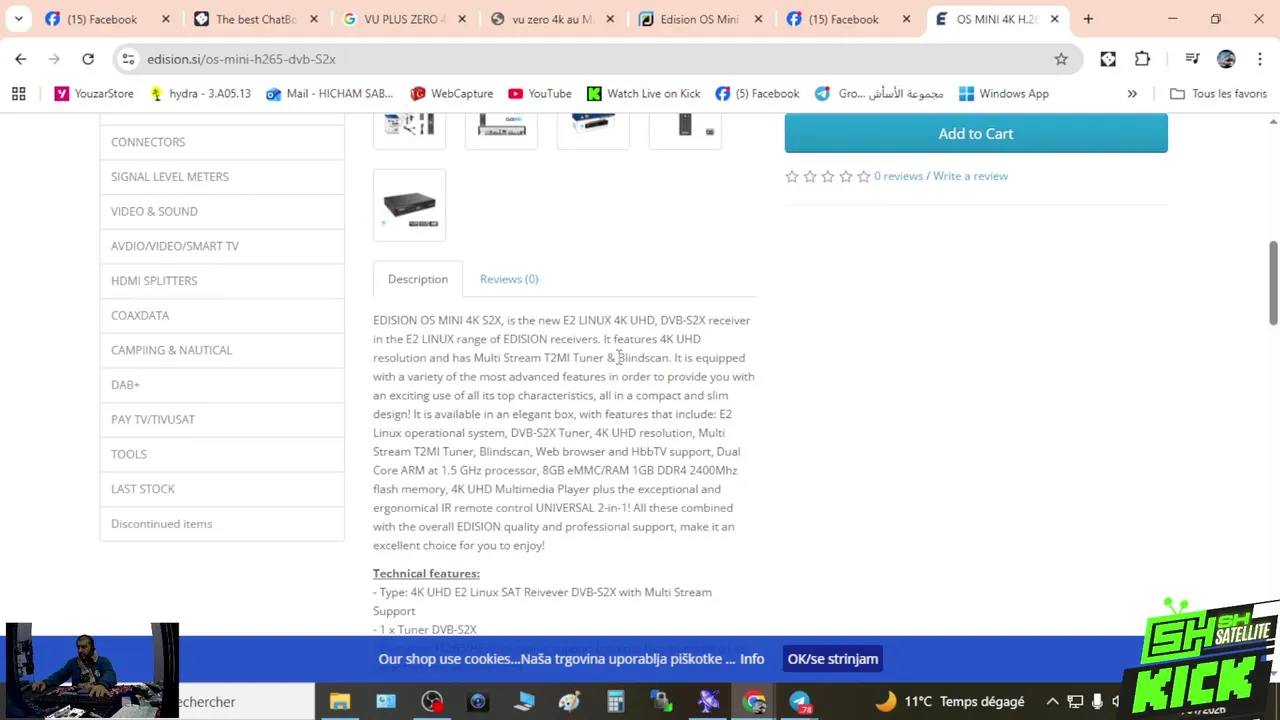Switch to The best ChatBot tab

click(256, 19)
